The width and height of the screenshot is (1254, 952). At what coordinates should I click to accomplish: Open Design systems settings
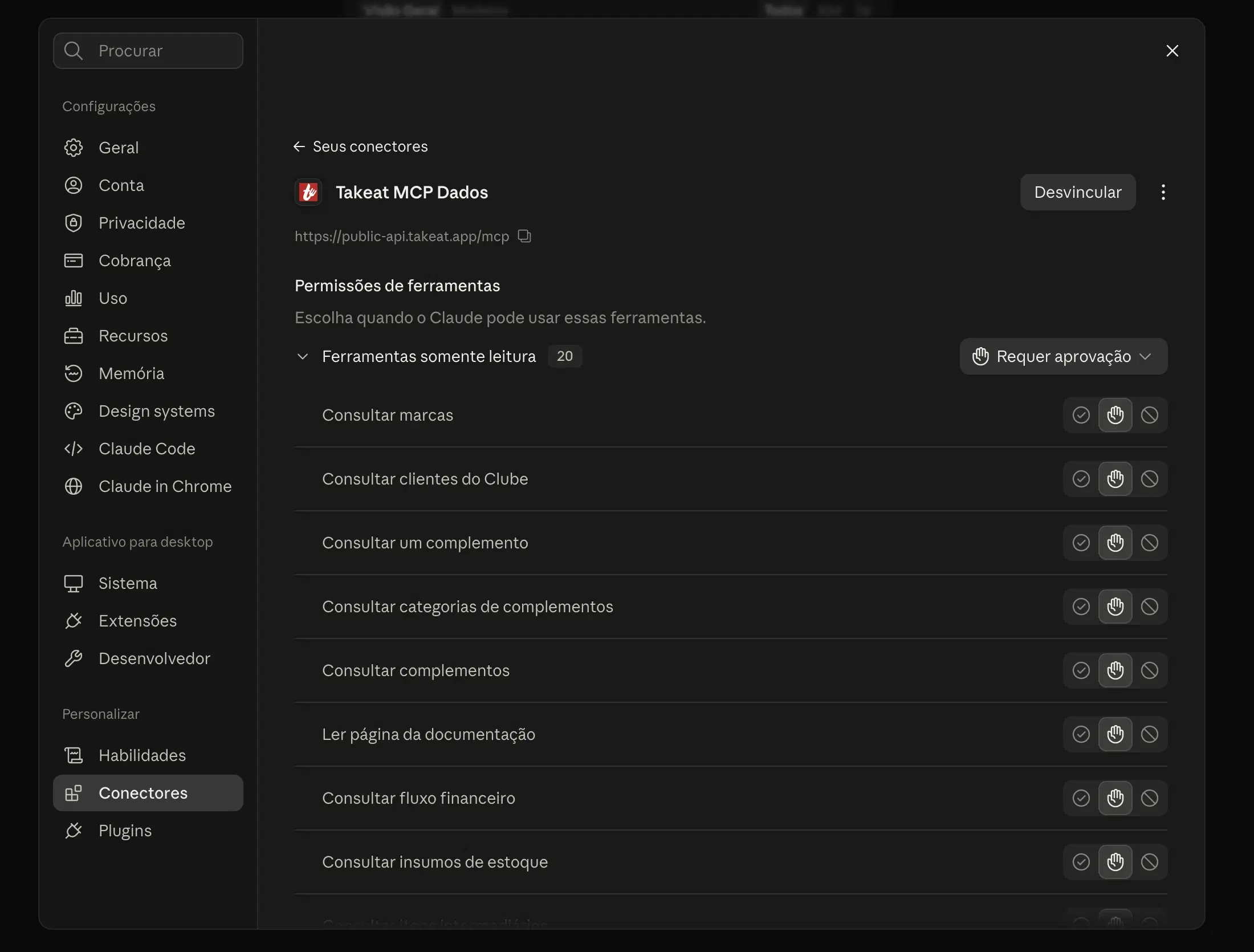point(148,411)
